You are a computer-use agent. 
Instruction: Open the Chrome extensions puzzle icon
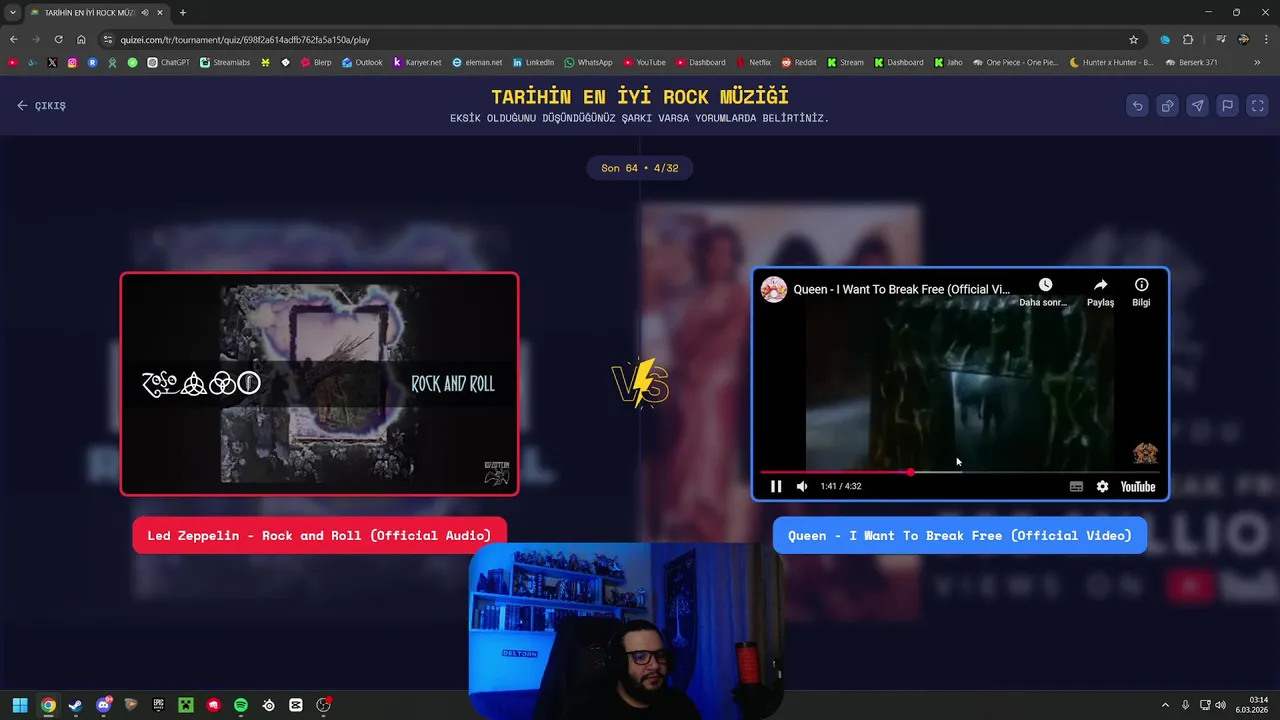[1188, 40]
